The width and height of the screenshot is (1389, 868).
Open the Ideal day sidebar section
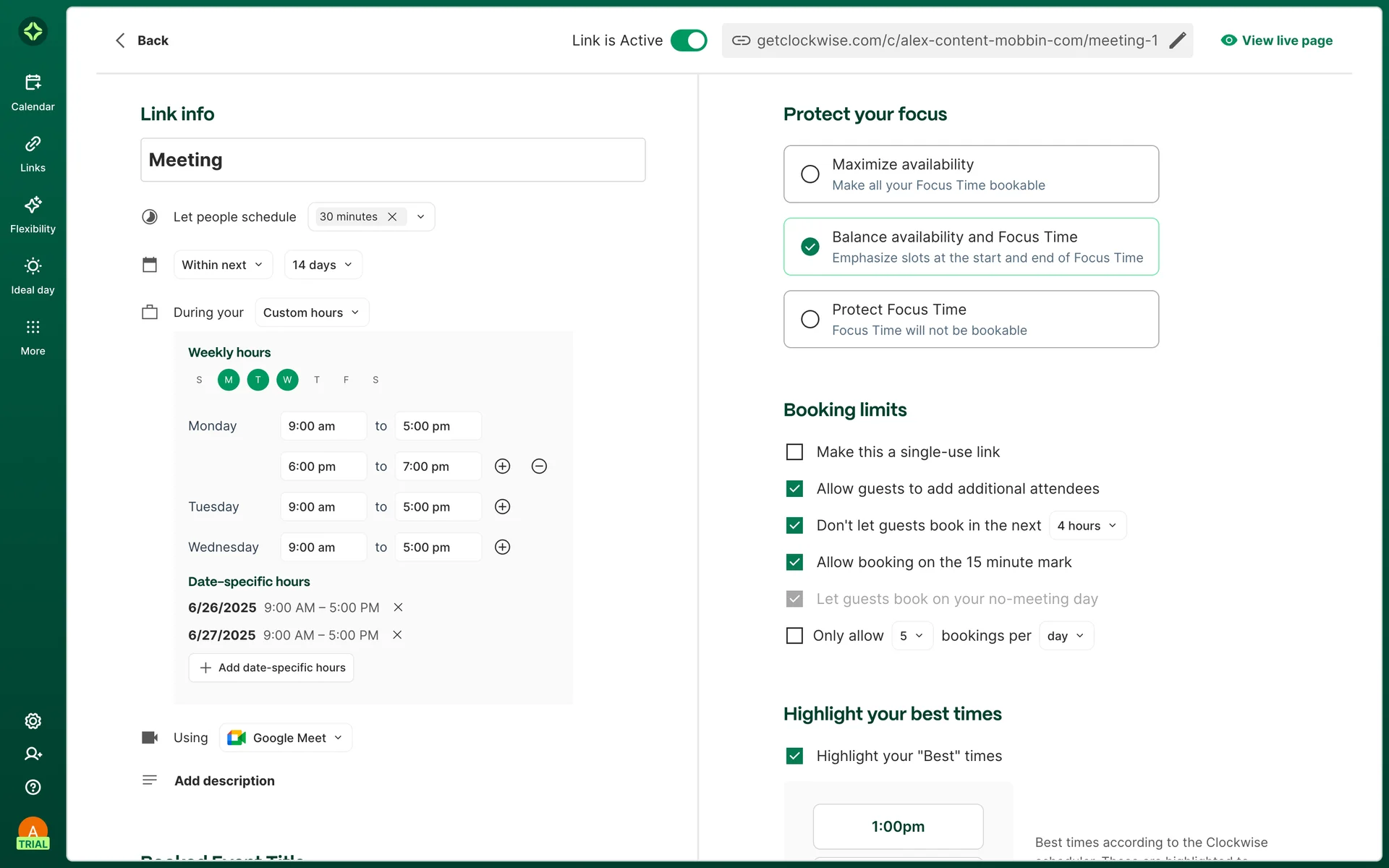coord(33,276)
